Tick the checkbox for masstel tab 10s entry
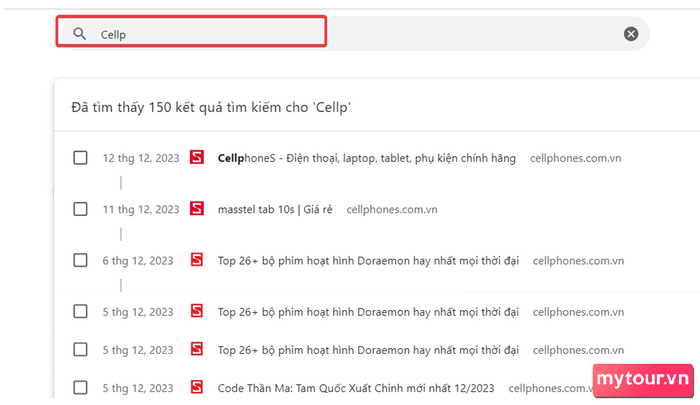This screenshot has height=405, width=700. pos(80,209)
